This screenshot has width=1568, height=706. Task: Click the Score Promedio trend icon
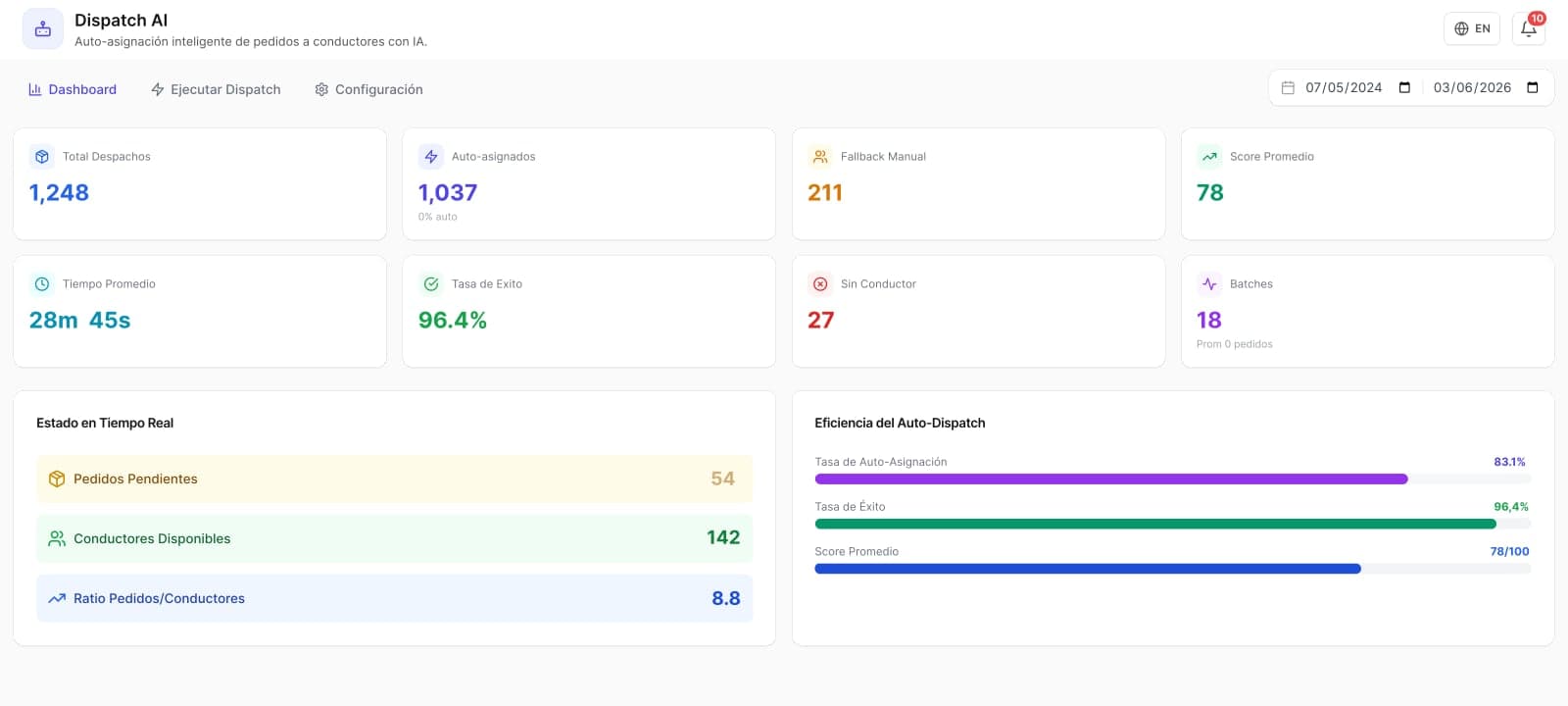point(1209,156)
